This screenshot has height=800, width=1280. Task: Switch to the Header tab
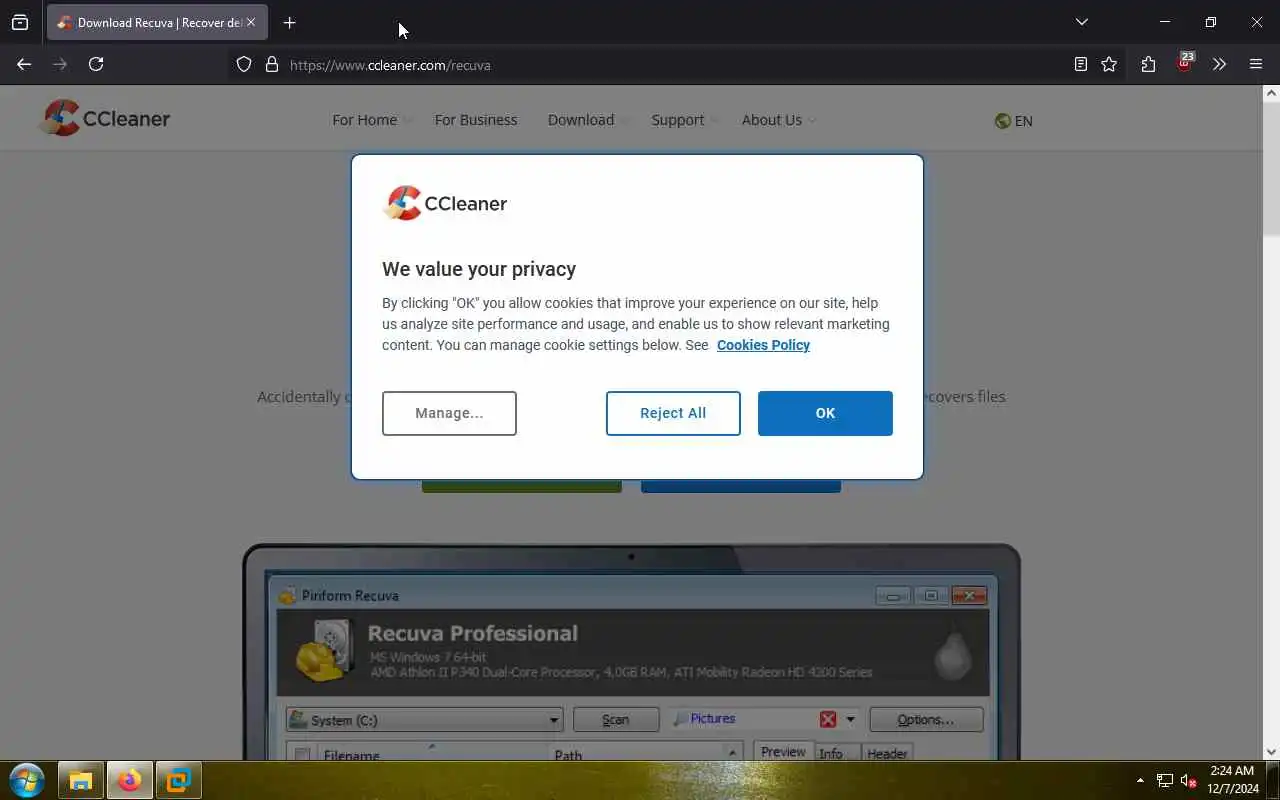[x=887, y=754]
